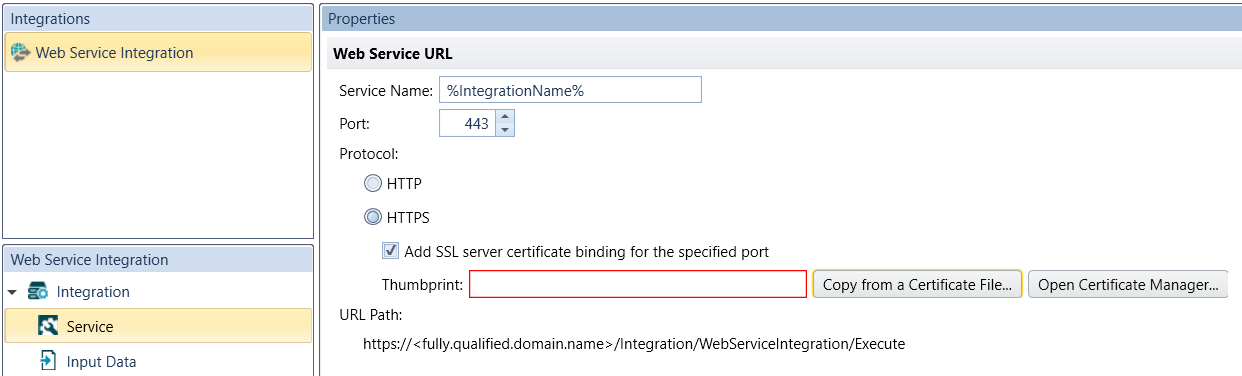Screen dimensions: 1242x376
Task: Select the HTTP protocol radio button
Action: [373, 183]
